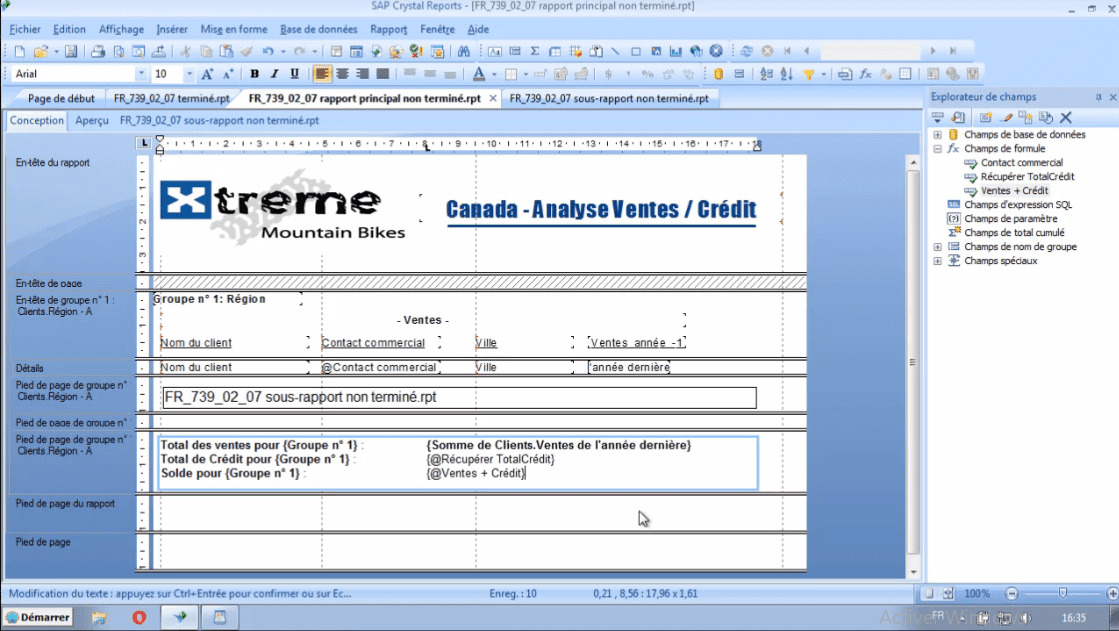Click the Refresh report data icon
The image size is (1119, 631).
tap(746, 51)
